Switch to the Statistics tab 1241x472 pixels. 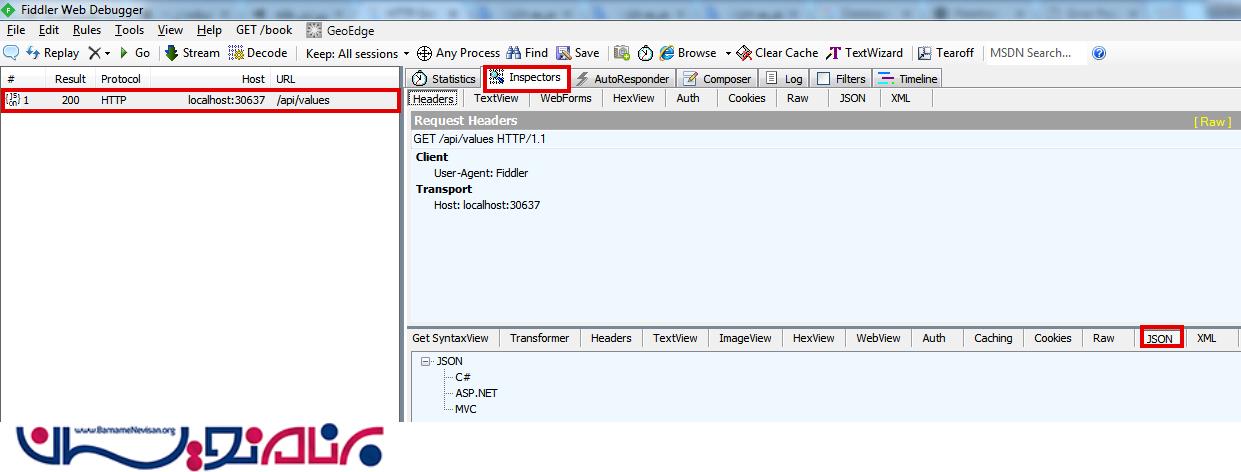[x=444, y=79]
